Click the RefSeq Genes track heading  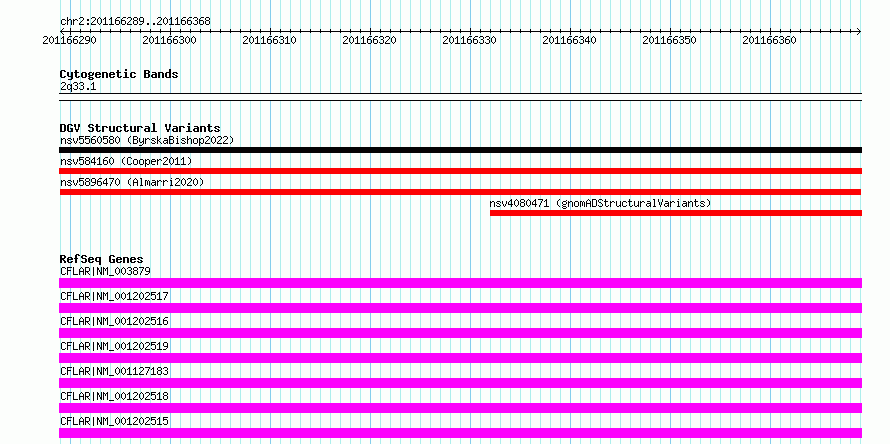(x=101, y=259)
